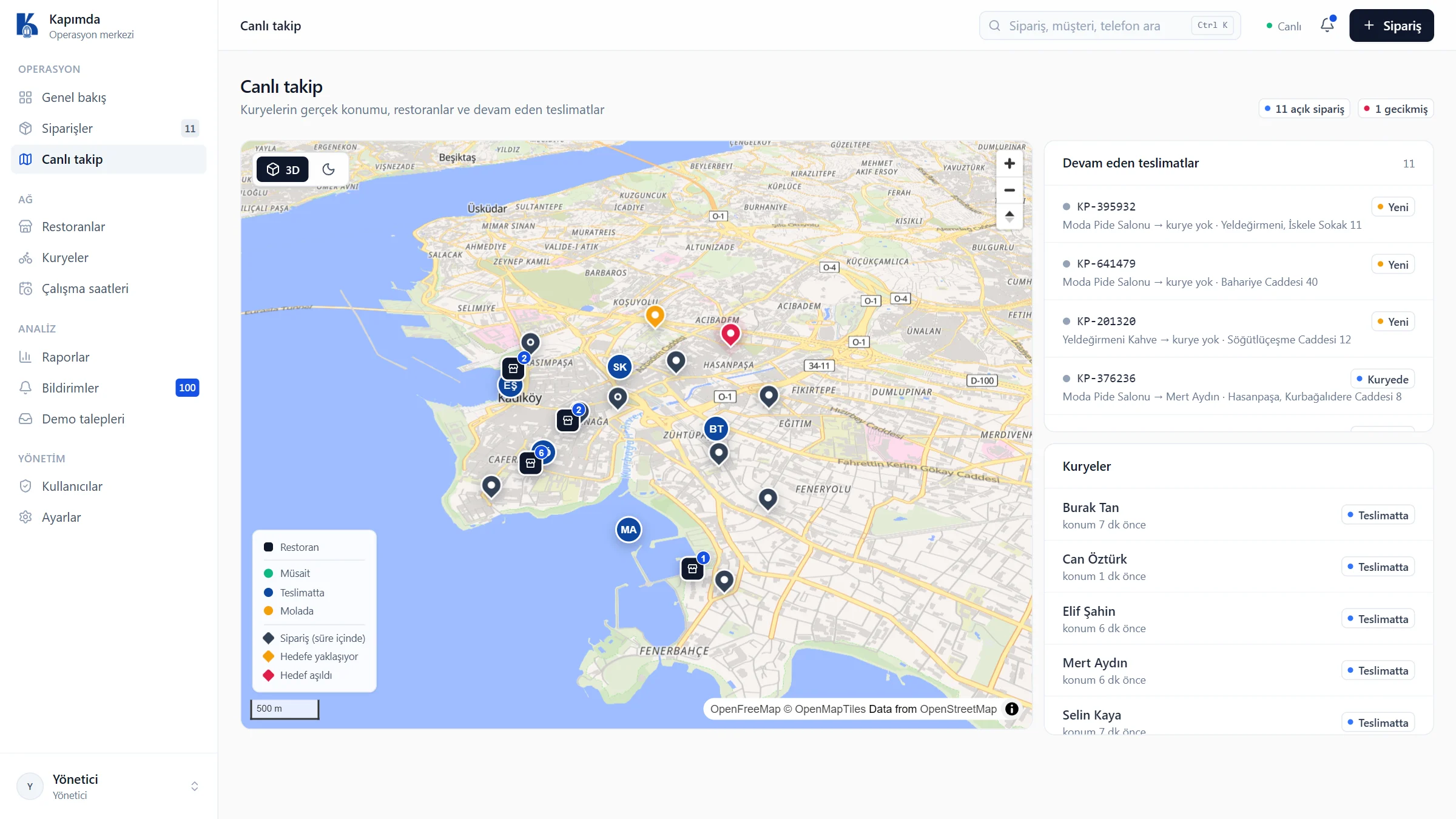Viewport: 1456px width, 819px height.
Task: Open Kullanıcılar page
Action: [x=109, y=487]
